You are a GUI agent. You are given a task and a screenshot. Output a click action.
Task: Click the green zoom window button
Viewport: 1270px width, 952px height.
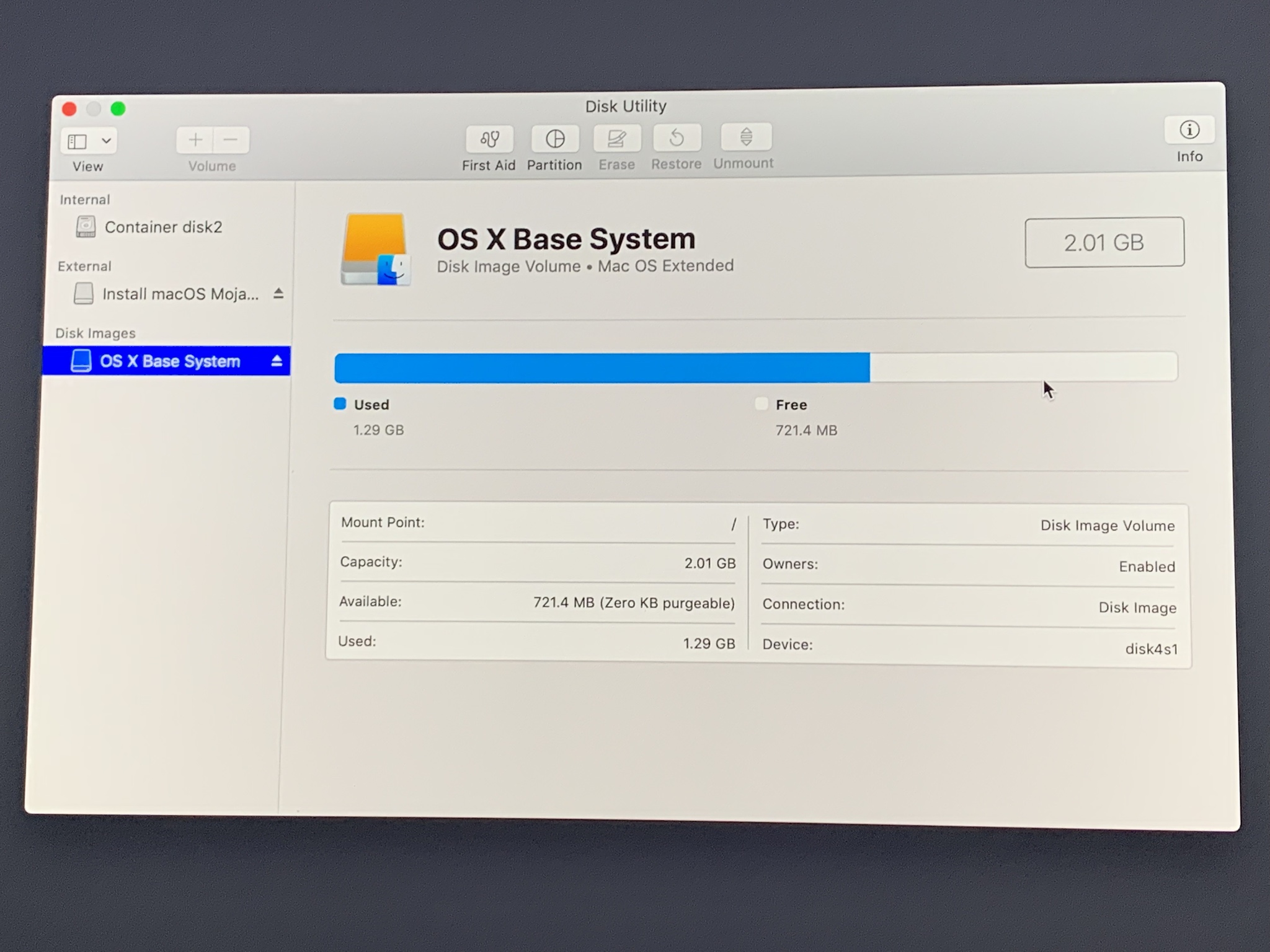click(x=118, y=109)
